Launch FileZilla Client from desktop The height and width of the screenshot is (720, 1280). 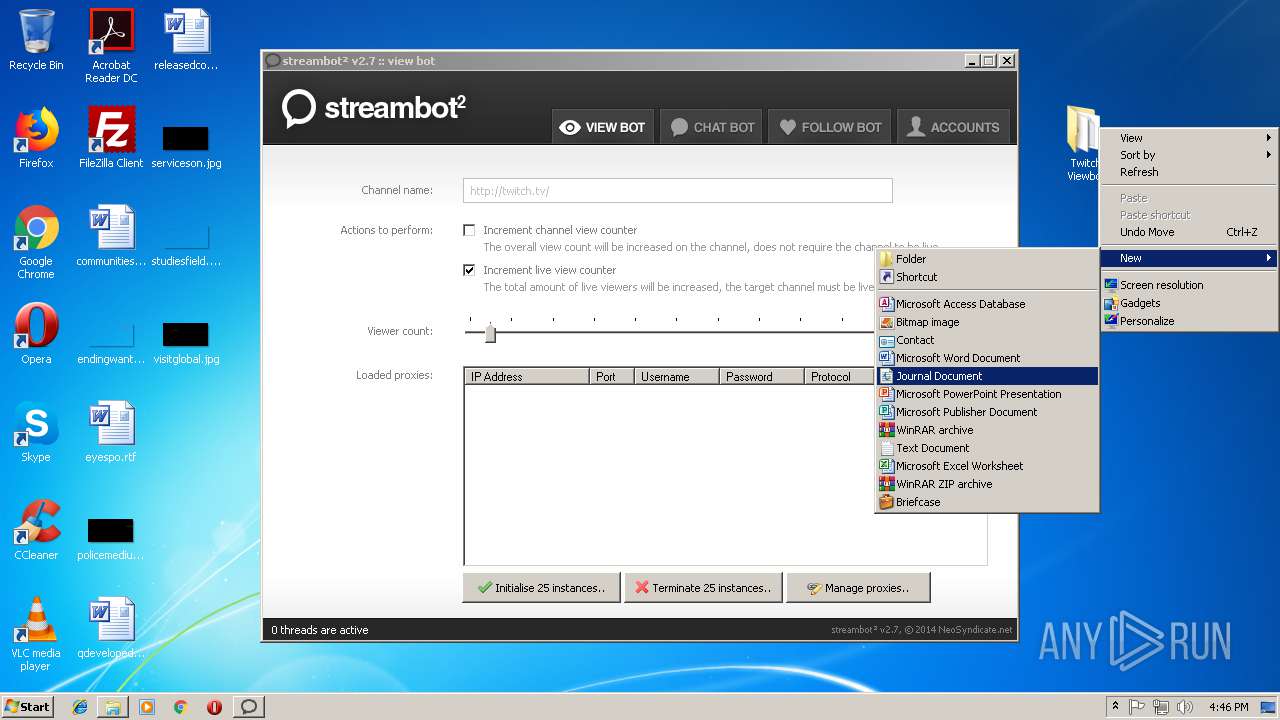point(111,138)
